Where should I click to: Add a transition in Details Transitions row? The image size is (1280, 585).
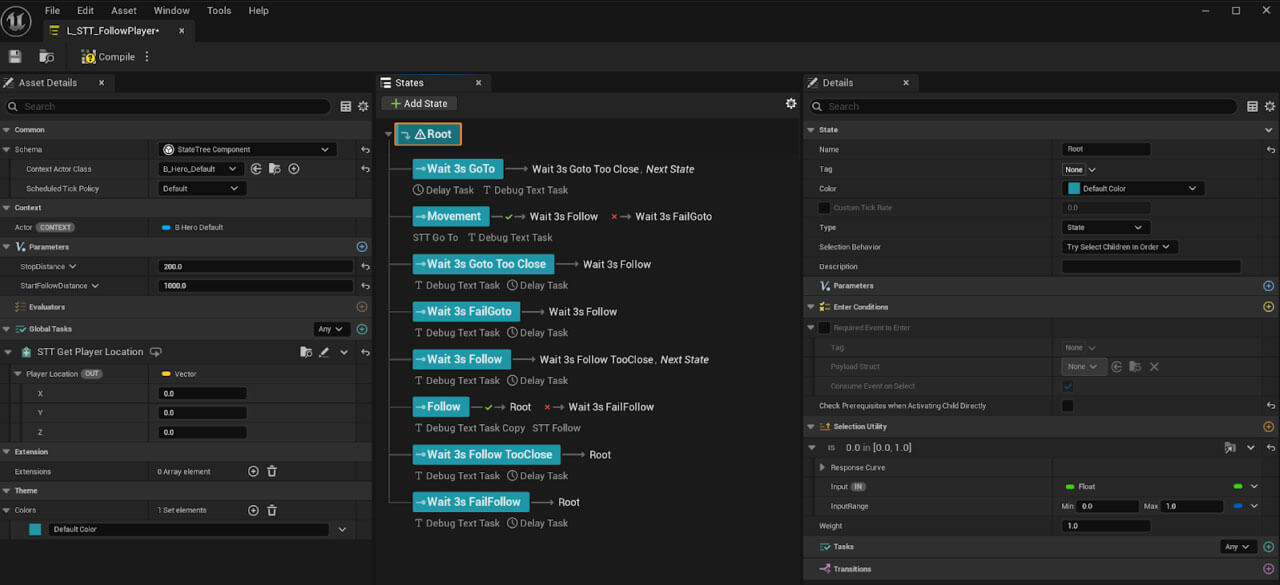(1269, 569)
